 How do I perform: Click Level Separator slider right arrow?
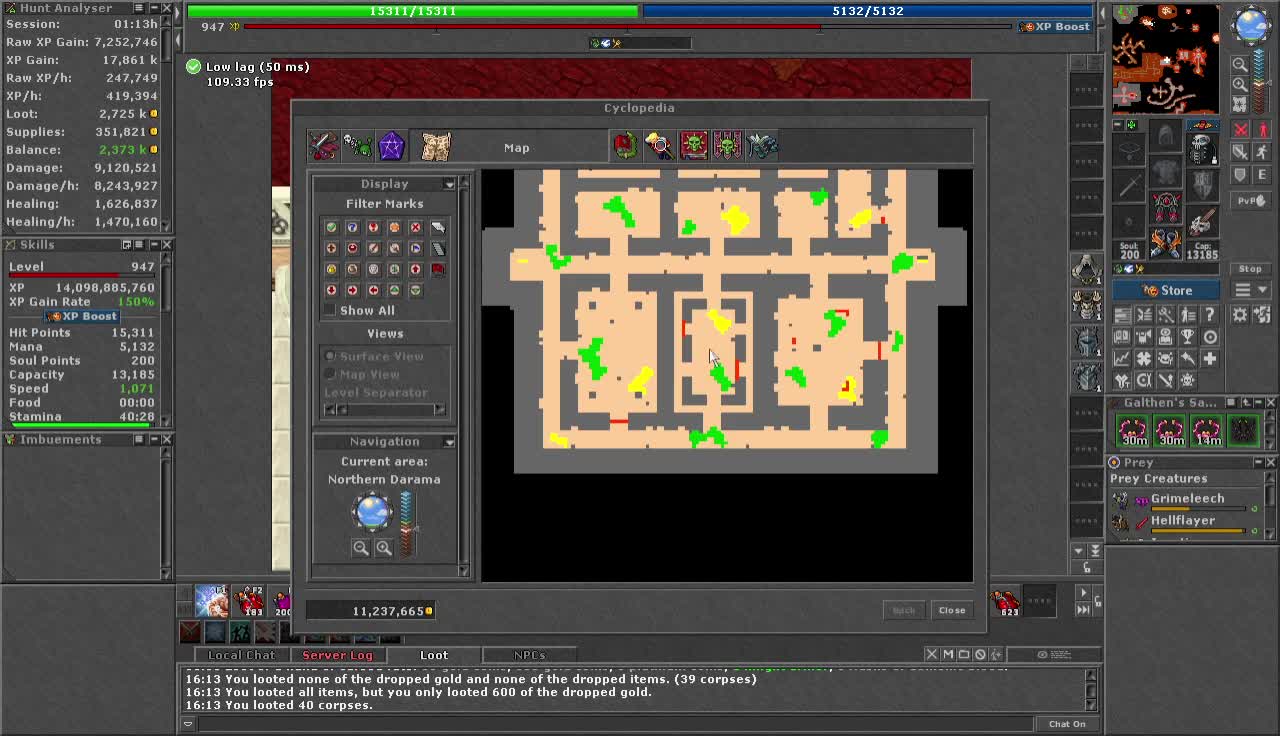click(x=439, y=410)
